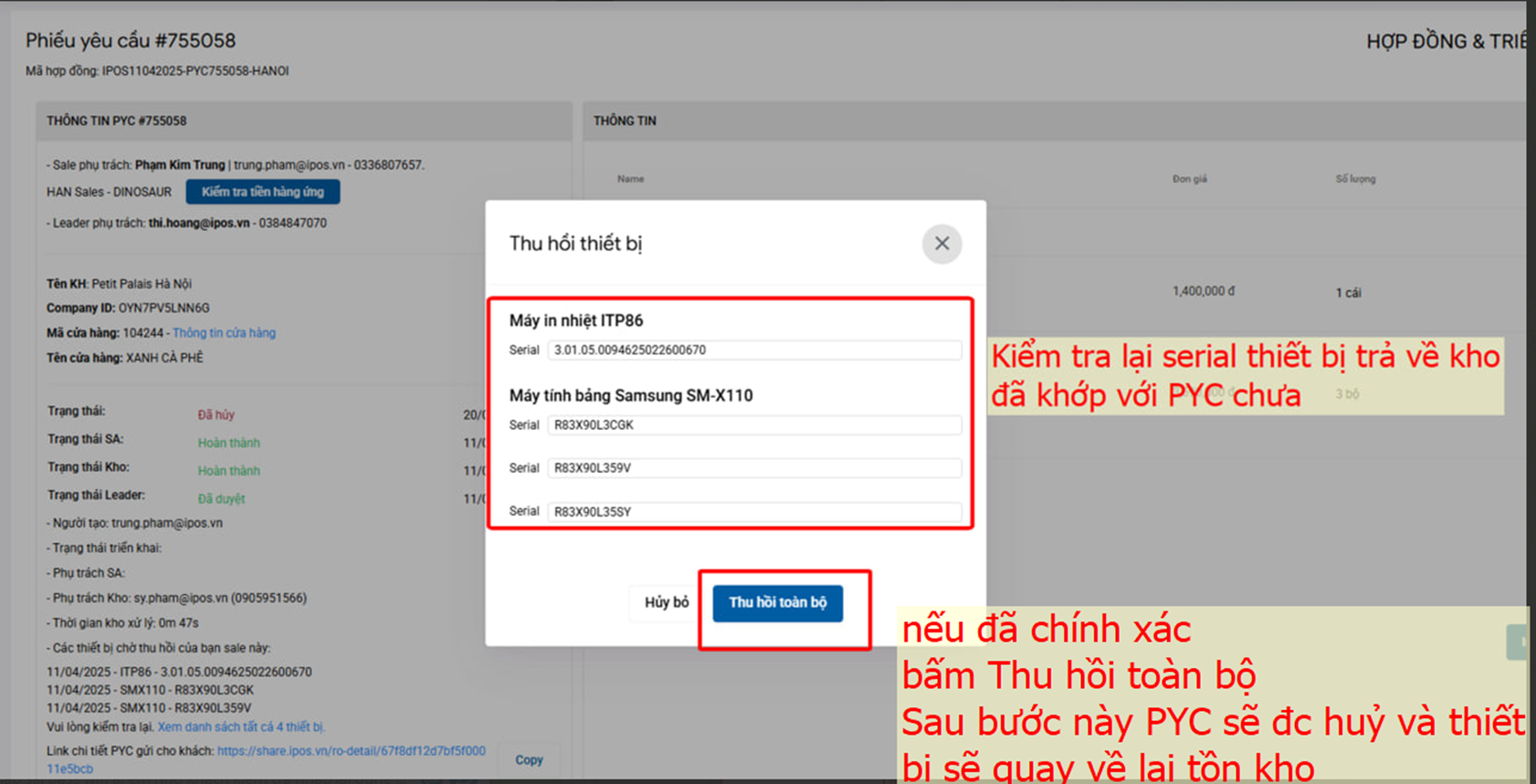Click the Đã duyệt leader status
1536x784 pixels.
(222, 498)
